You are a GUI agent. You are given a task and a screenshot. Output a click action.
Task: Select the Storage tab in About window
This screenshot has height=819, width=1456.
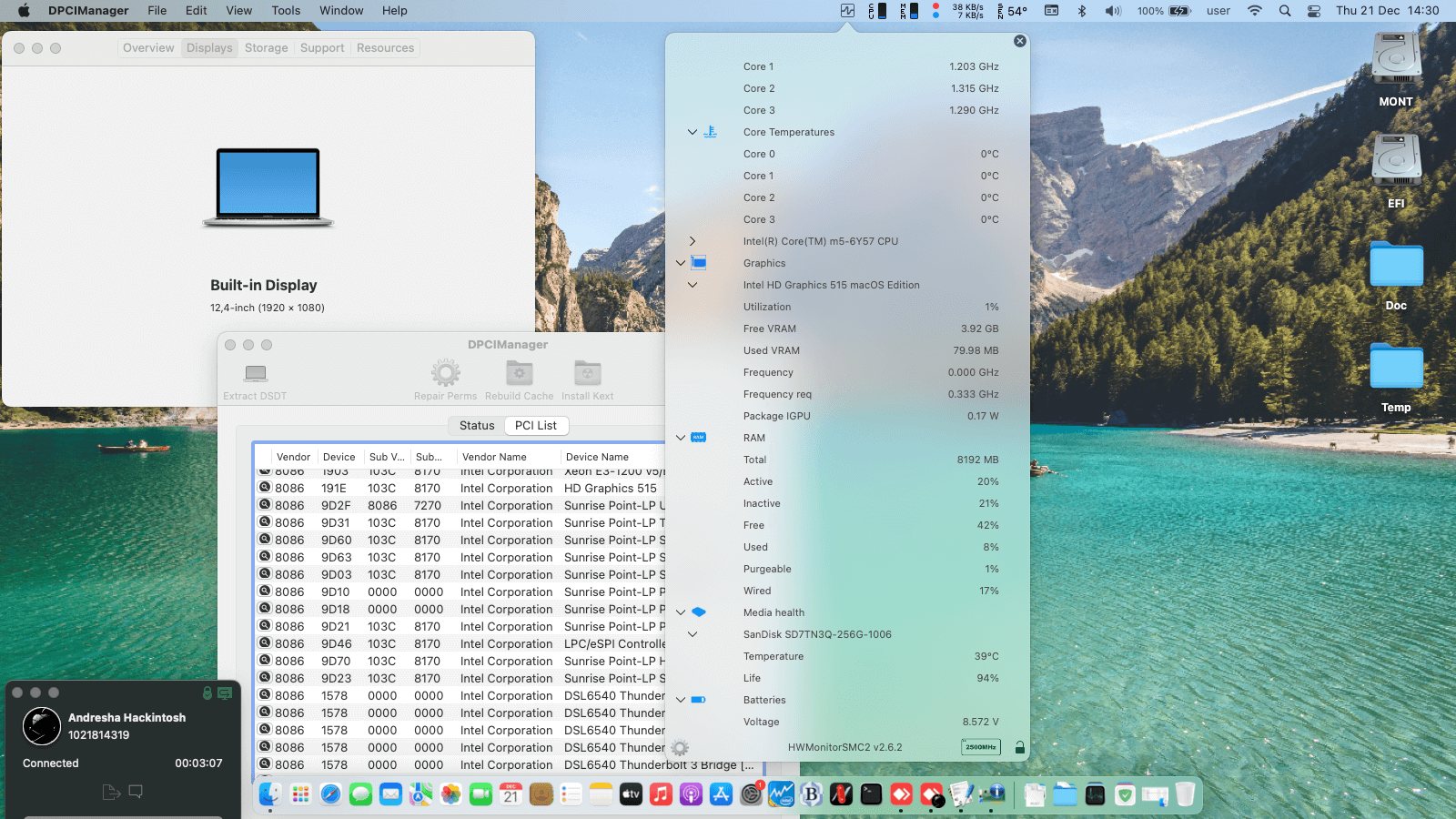click(266, 48)
